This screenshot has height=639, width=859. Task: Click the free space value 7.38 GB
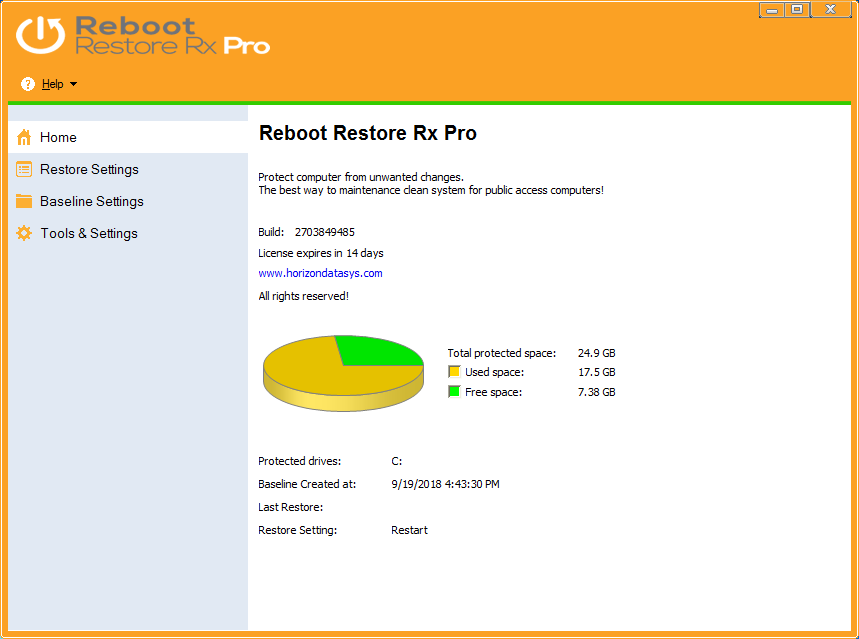[x=597, y=392]
